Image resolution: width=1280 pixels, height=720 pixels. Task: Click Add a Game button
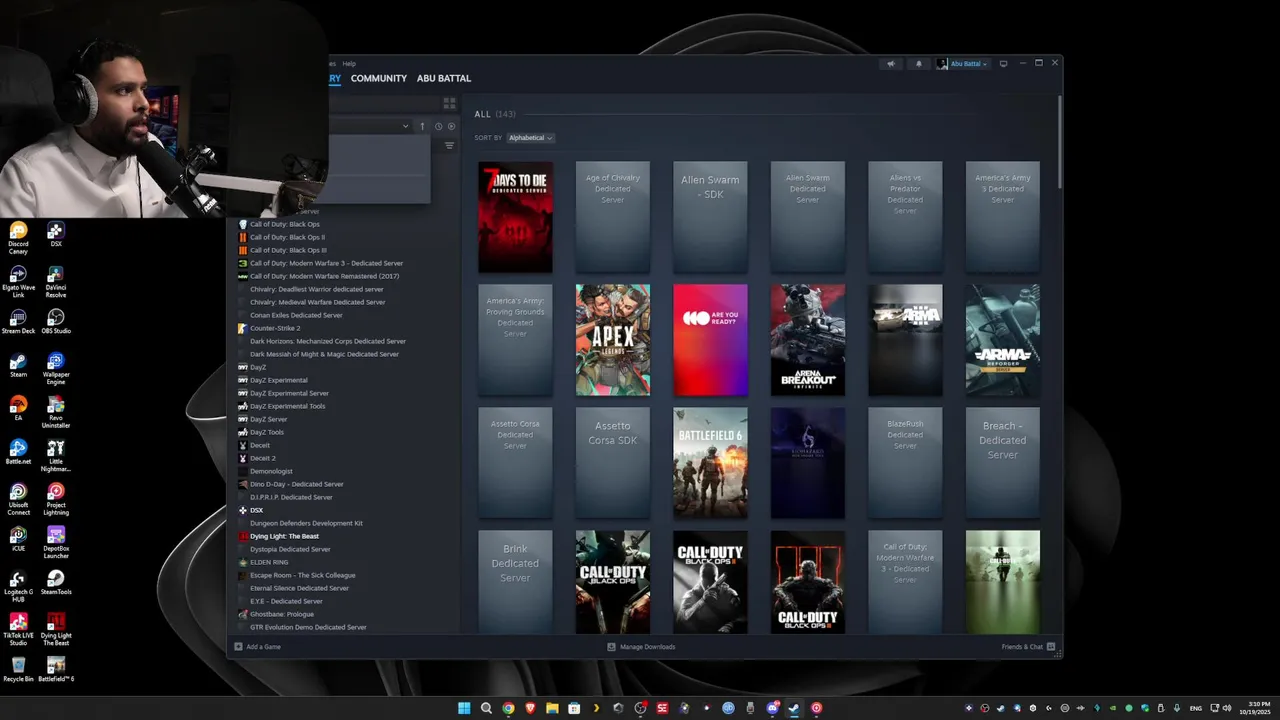(257, 647)
